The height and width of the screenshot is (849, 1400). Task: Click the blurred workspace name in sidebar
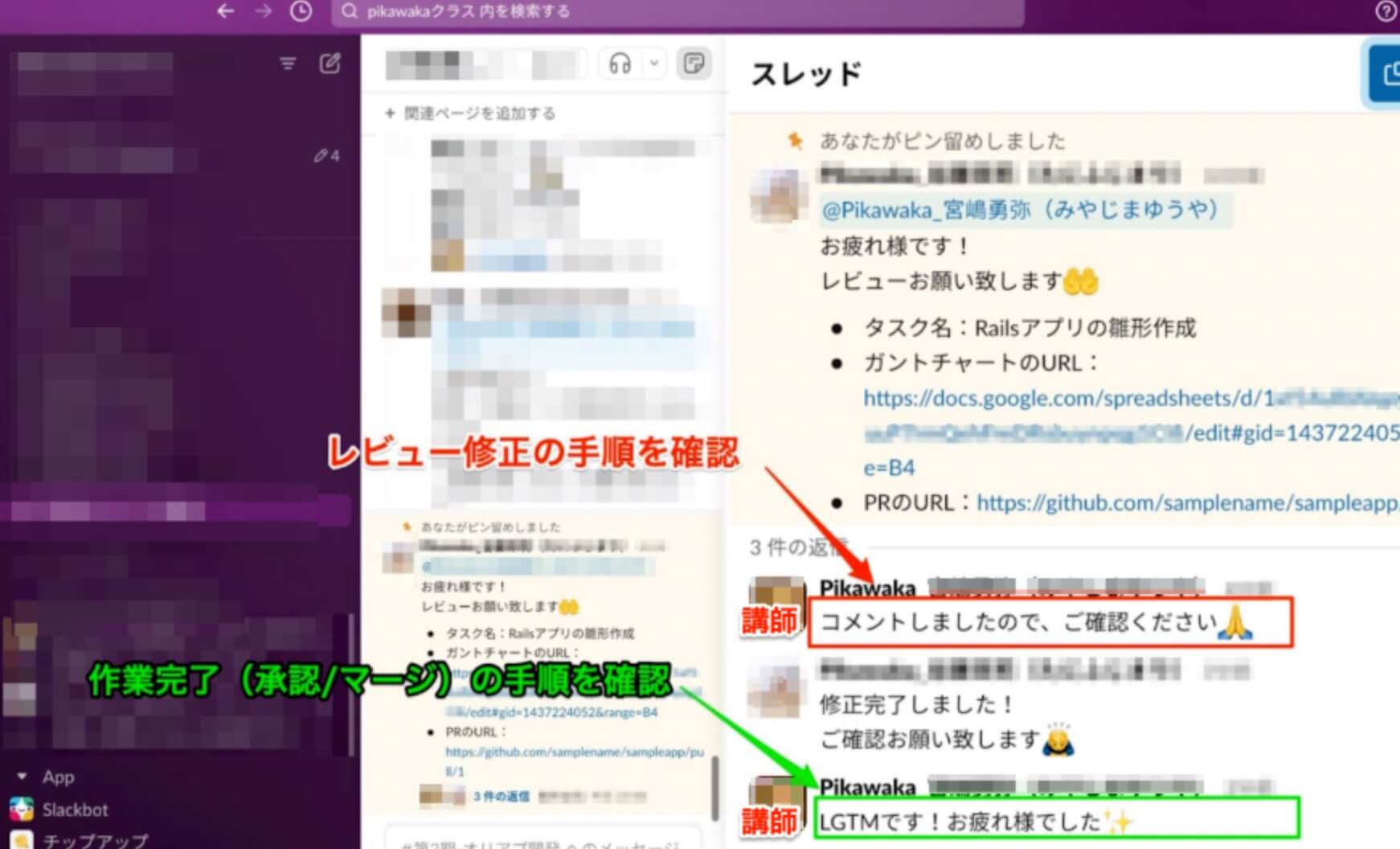(94, 64)
